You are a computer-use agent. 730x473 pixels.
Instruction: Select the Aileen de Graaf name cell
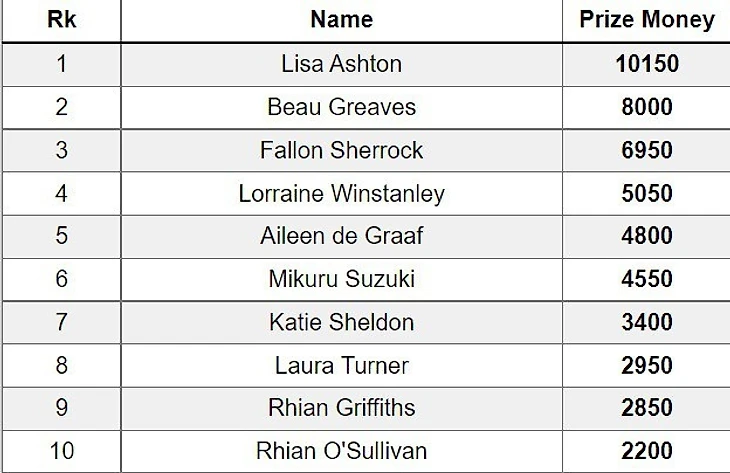[342, 236]
